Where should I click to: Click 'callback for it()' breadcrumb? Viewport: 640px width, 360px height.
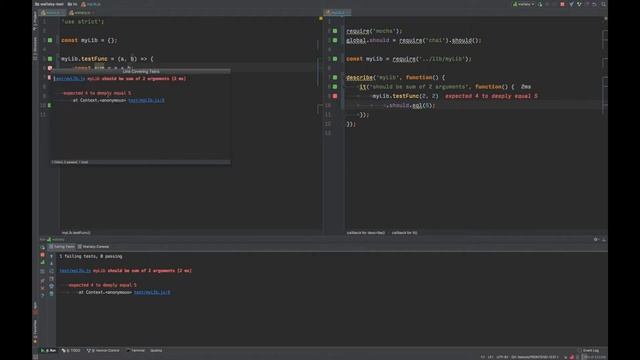coord(404,233)
